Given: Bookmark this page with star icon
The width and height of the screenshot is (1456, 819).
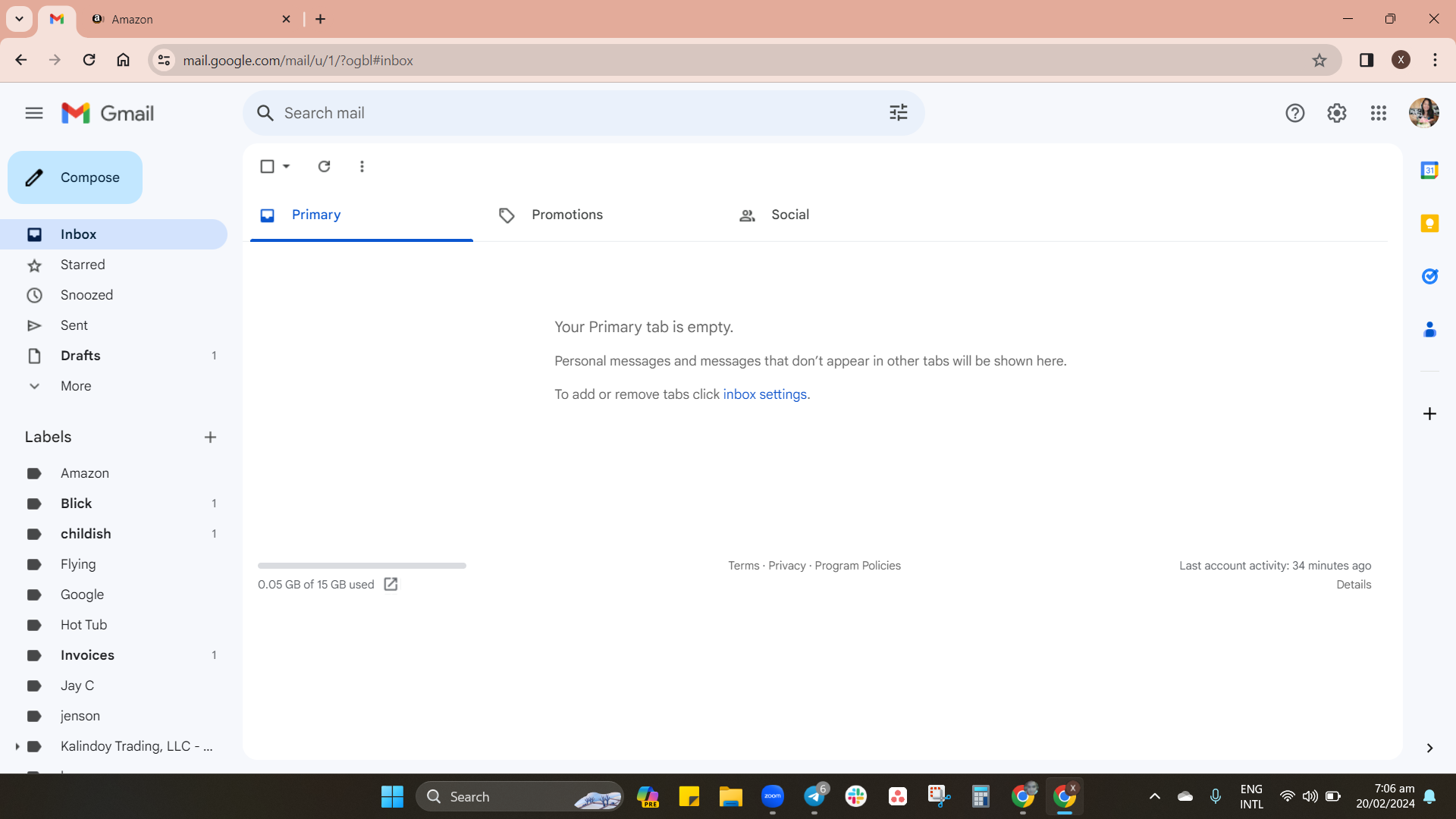Looking at the screenshot, I should pos(1319,60).
